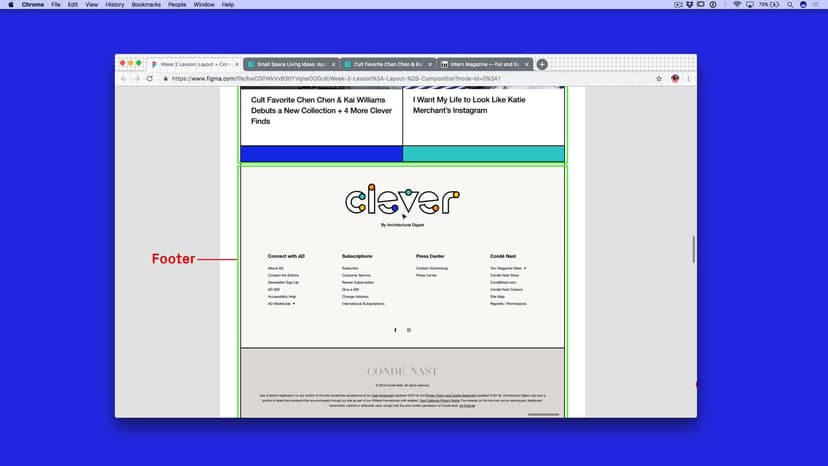This screenshot has height=466, width=828.
Task: Click the Wi-Fi icon in the menu bar
Action: tap(737, 5)
